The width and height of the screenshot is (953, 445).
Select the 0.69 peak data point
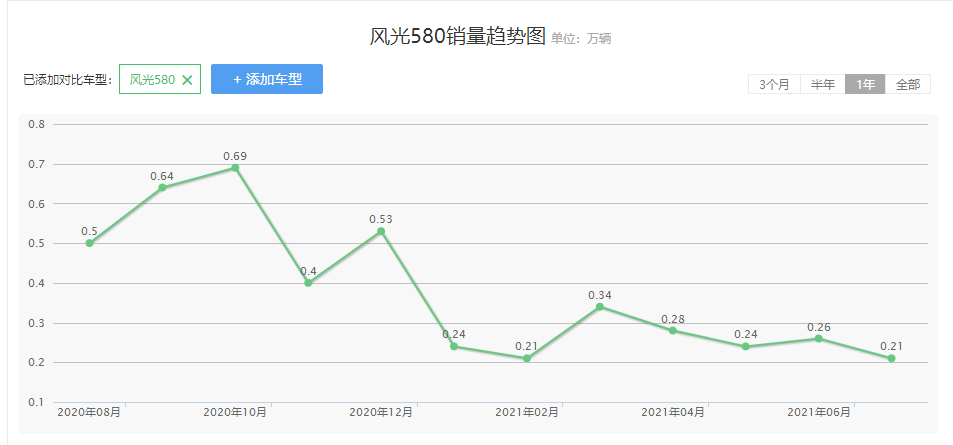[x=235, y=168]
